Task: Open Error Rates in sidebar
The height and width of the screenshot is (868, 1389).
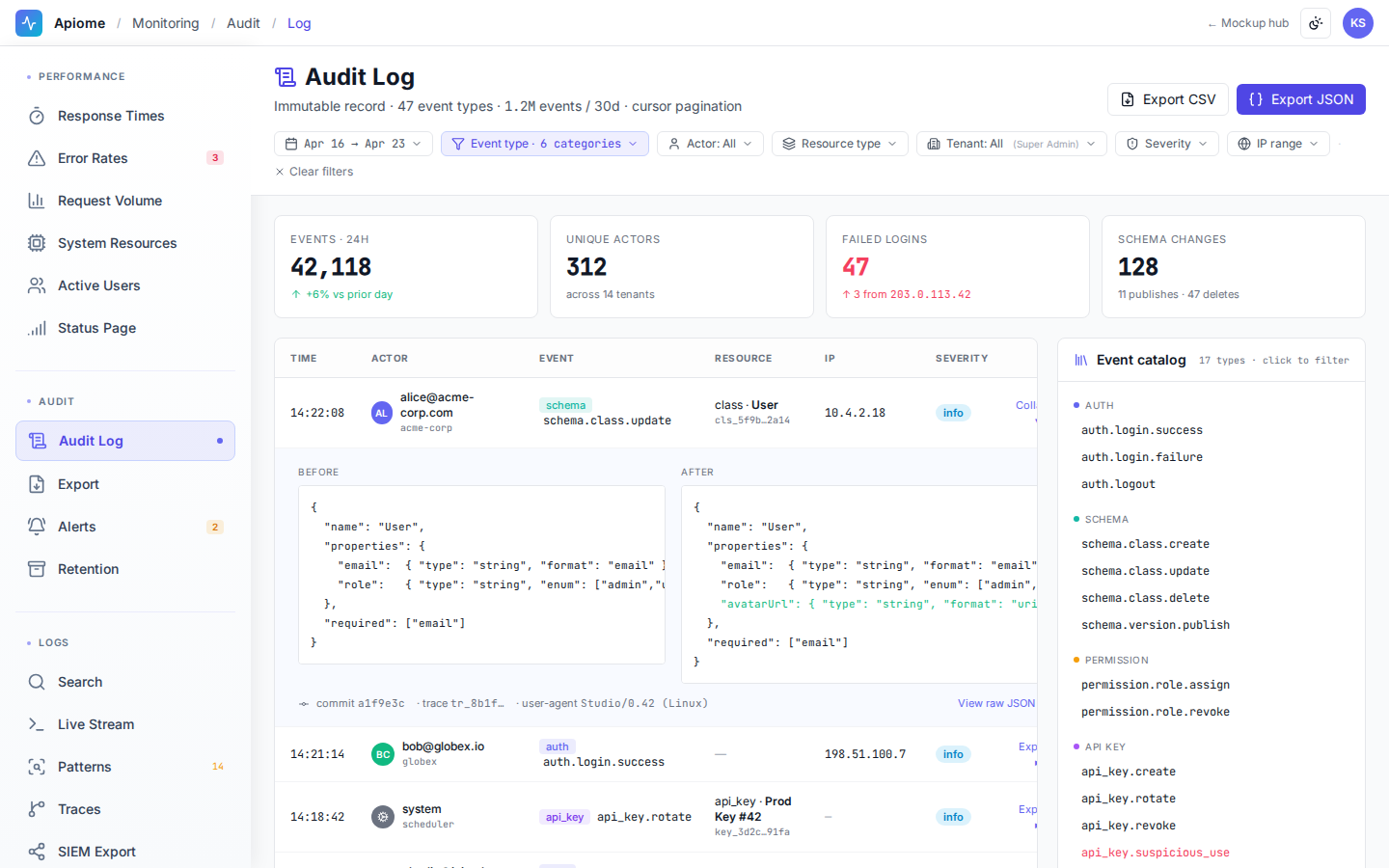Action: (x=125, y=158)
